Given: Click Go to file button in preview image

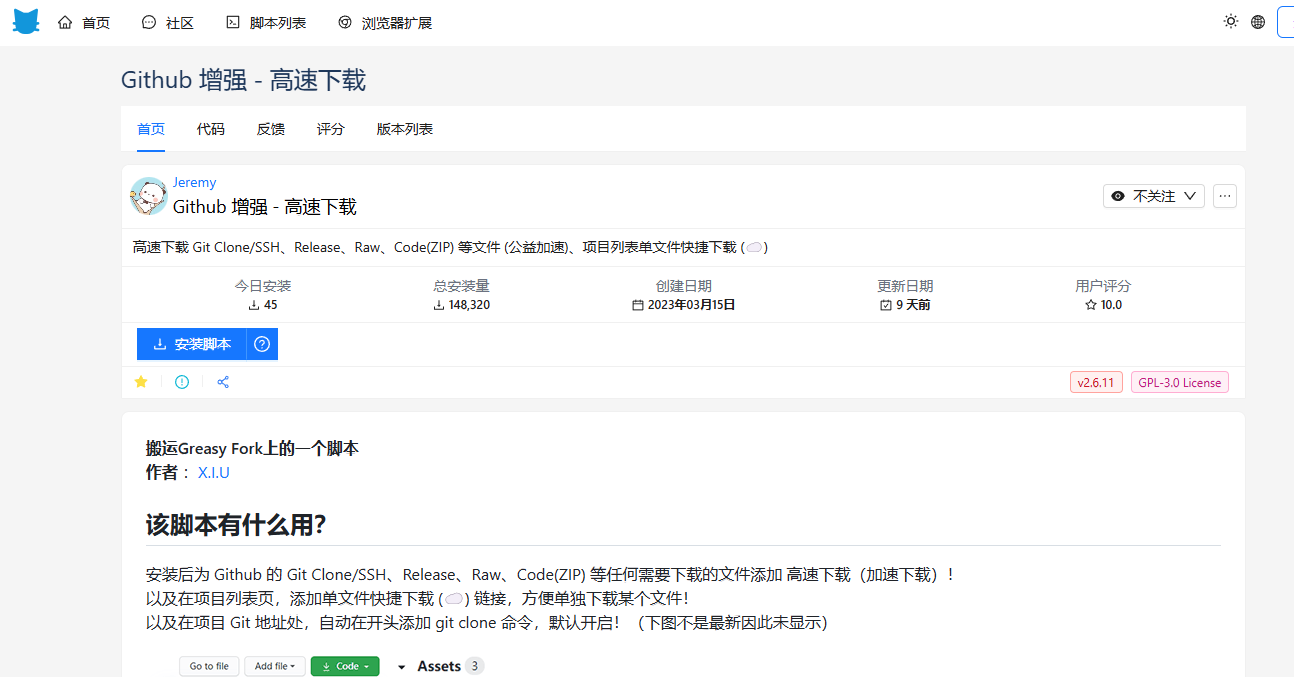Looking at the screenshot, I should 209,666.
